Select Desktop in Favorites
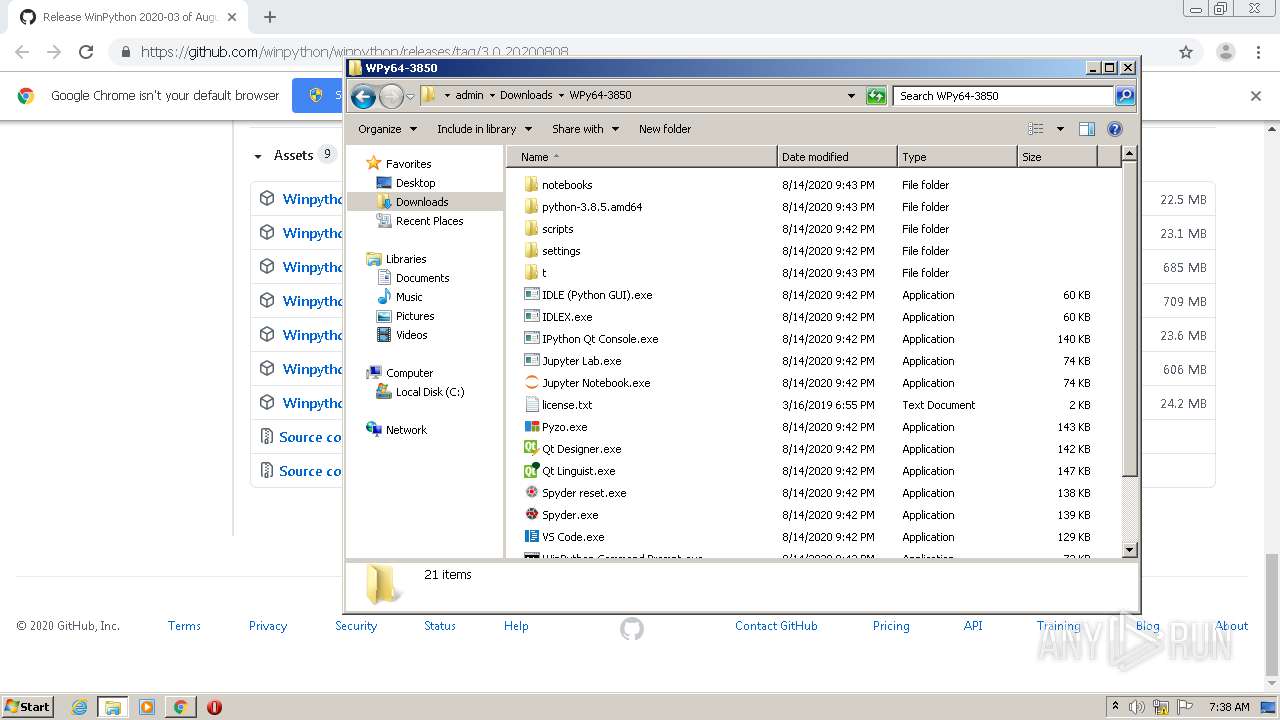This screenshot has width=1280, height=720. click(x=415, y=183)
